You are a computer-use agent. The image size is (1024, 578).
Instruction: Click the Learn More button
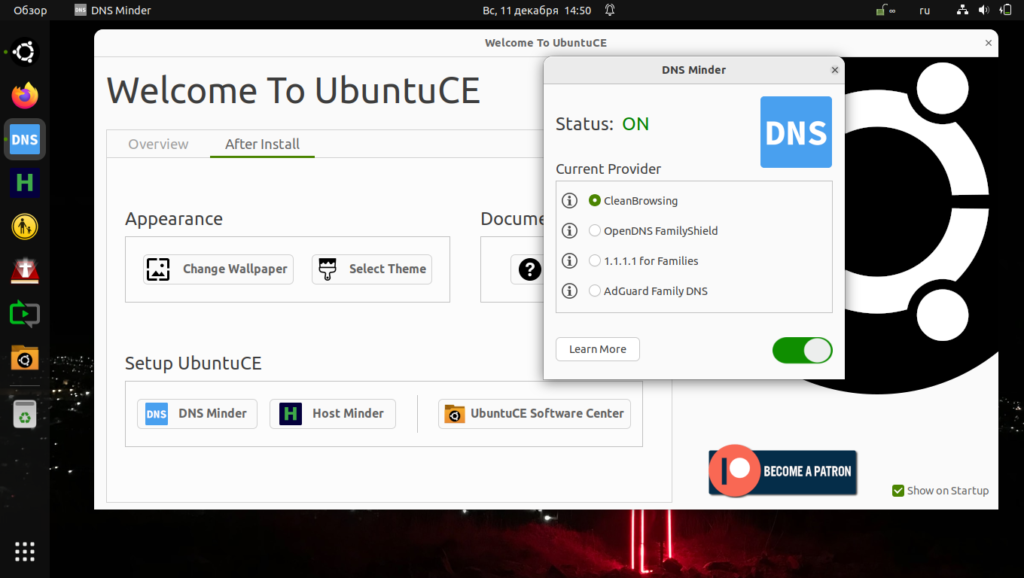click(x=597, y=349)
